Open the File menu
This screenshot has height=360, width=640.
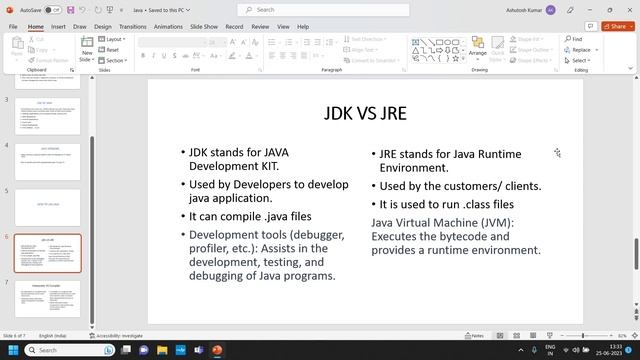(x=13, y=27)
